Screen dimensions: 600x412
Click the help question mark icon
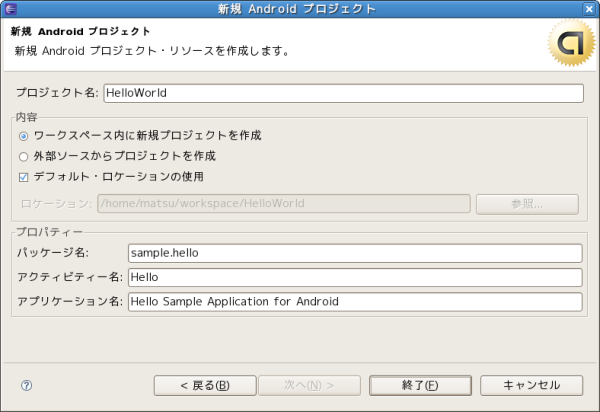26,385
